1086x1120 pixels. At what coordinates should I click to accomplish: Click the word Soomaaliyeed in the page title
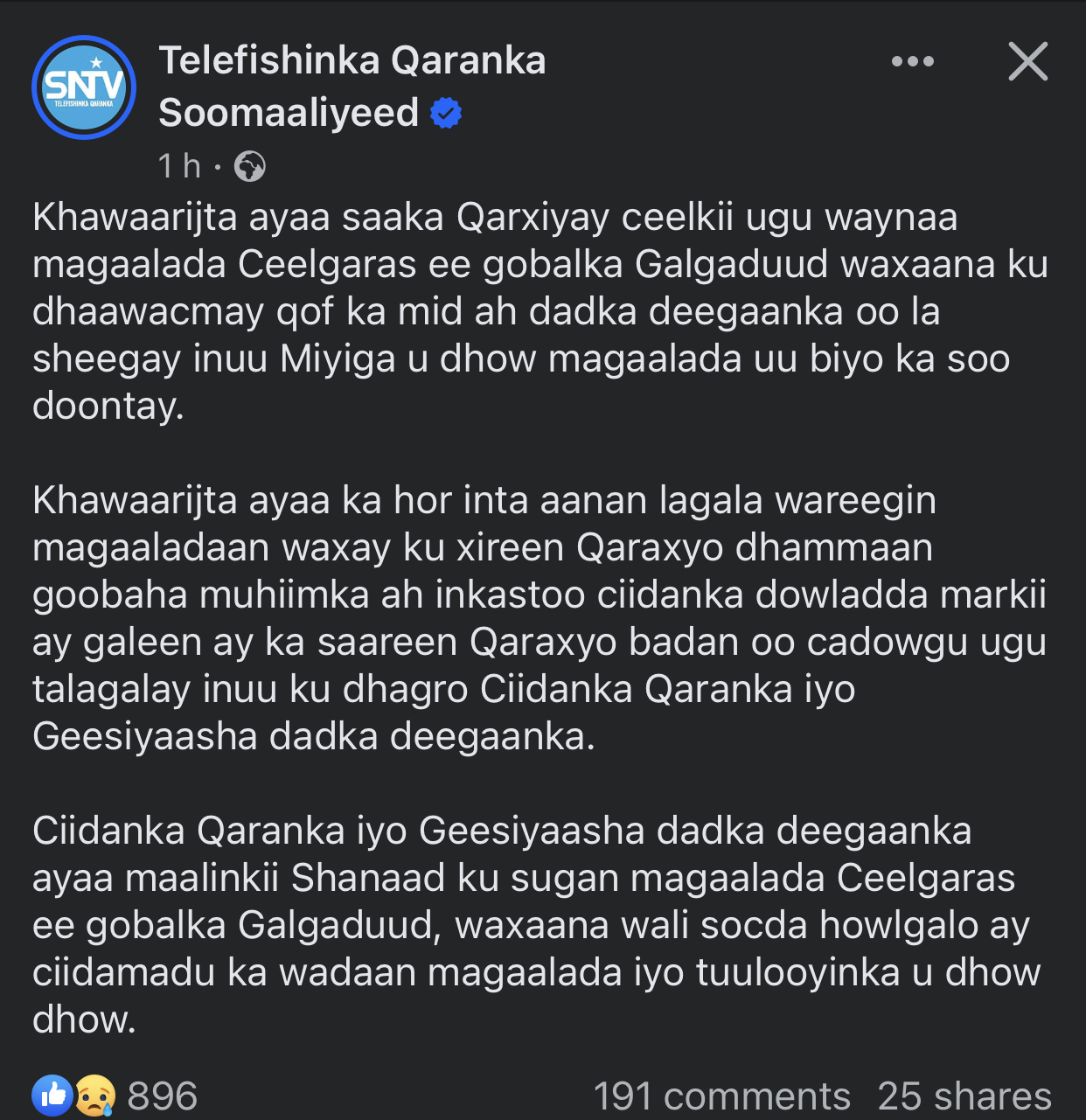pyautogui.click(x=289, y=113)
